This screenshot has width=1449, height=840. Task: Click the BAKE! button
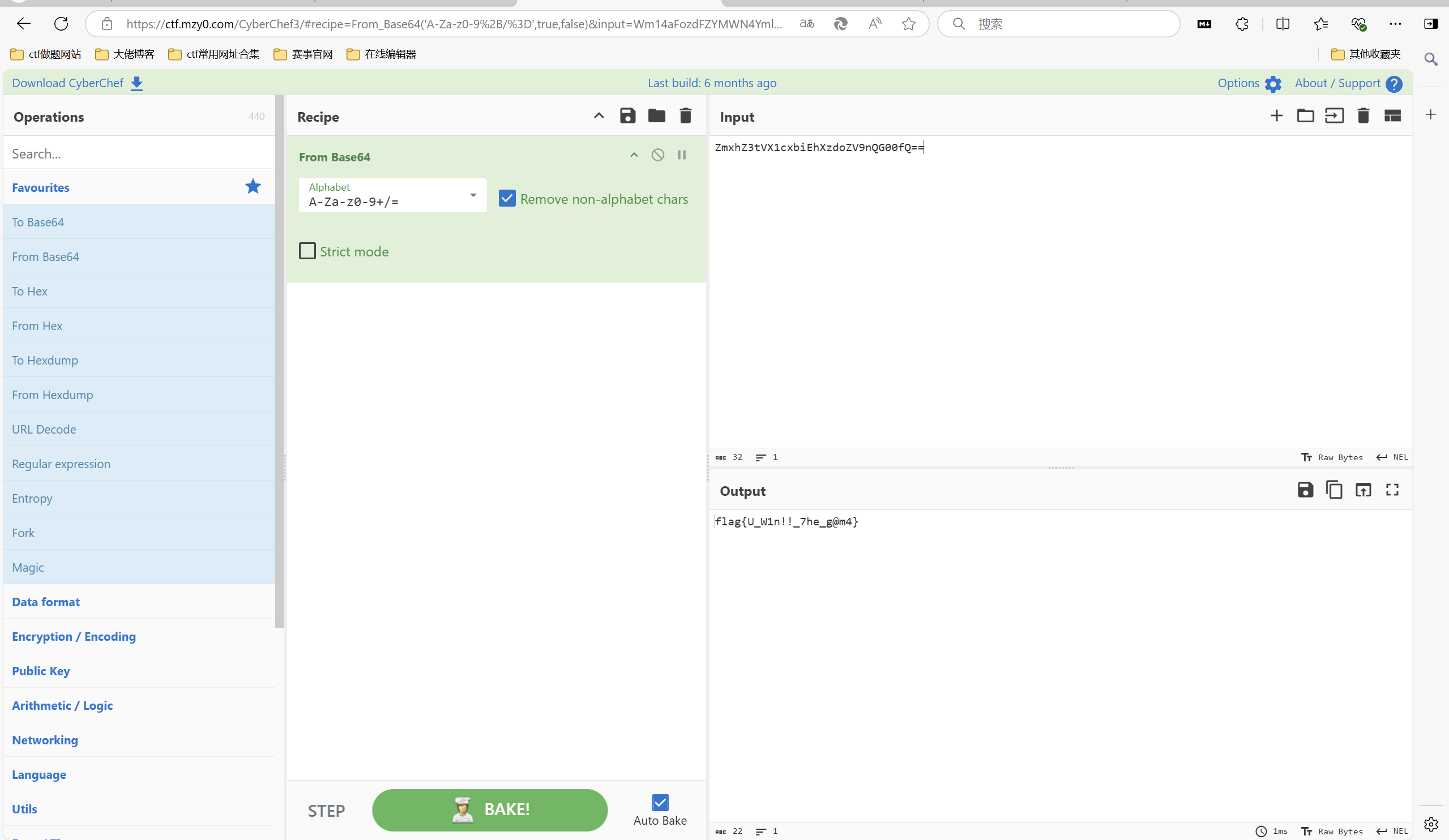coord(489,809)
